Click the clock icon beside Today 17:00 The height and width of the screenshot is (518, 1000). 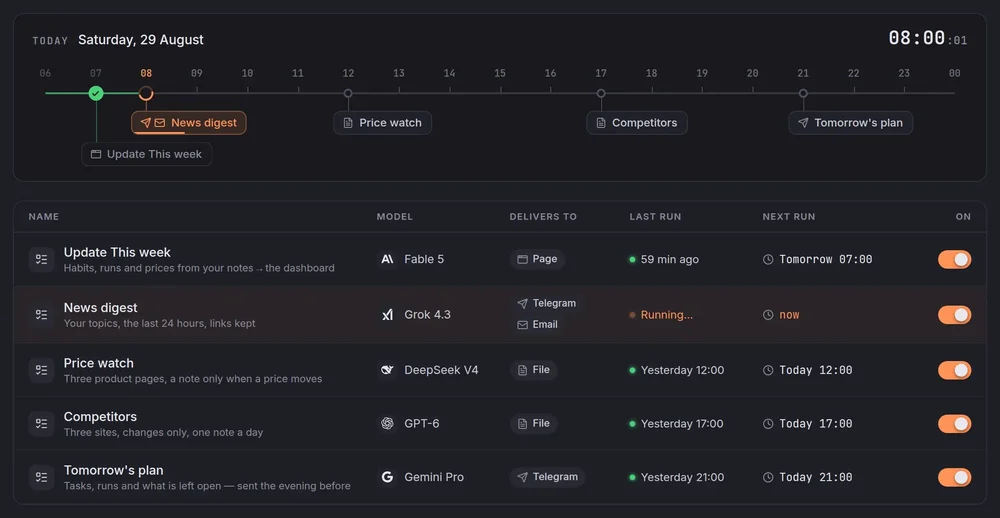(x=768, y=424)
